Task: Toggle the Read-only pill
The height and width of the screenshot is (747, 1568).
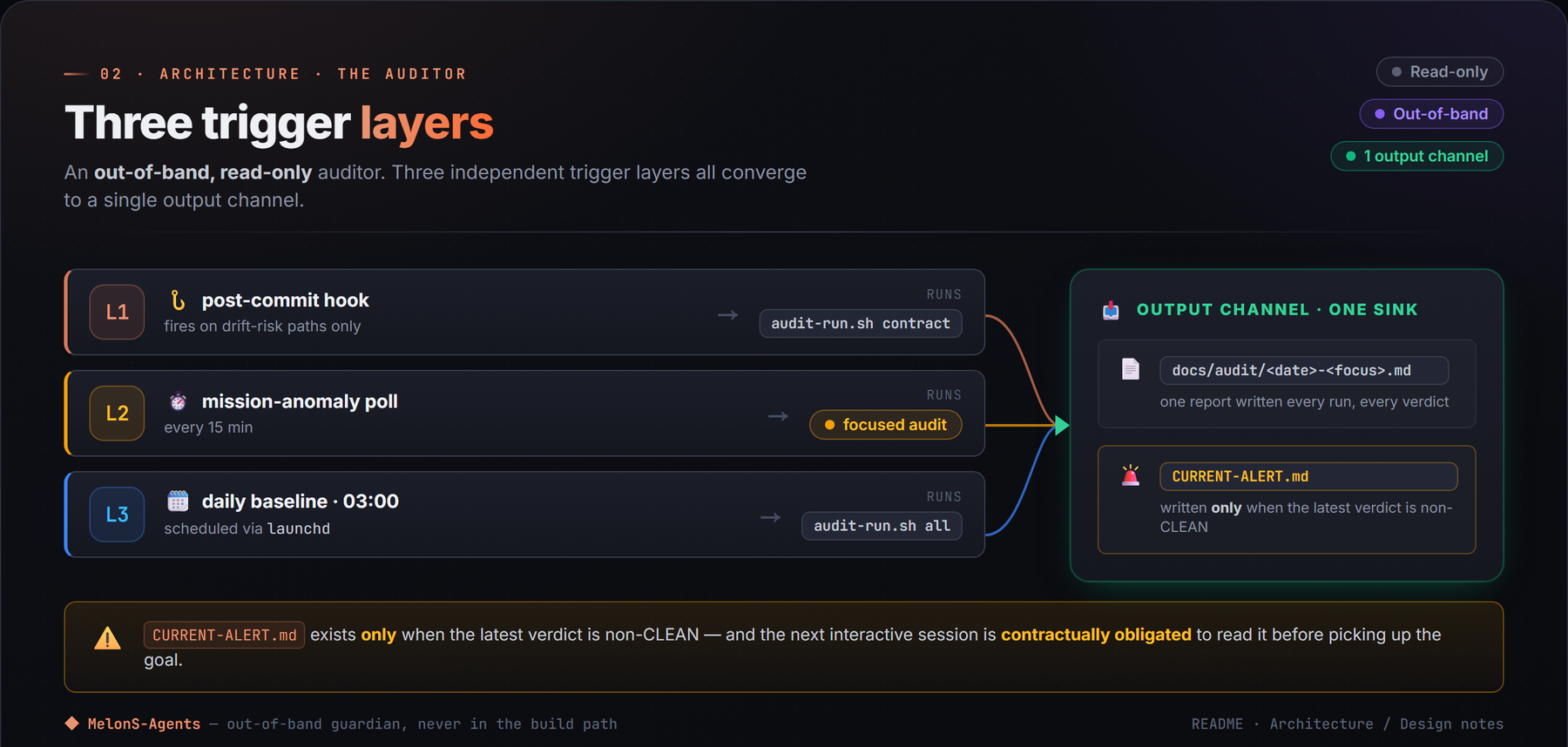Action: click(x=1439, y=71)
